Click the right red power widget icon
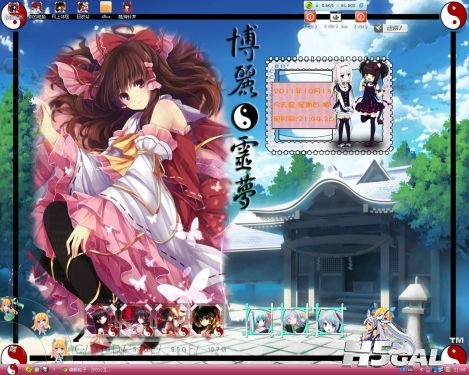The image size is (469, 375). click(x=361, y=16)
